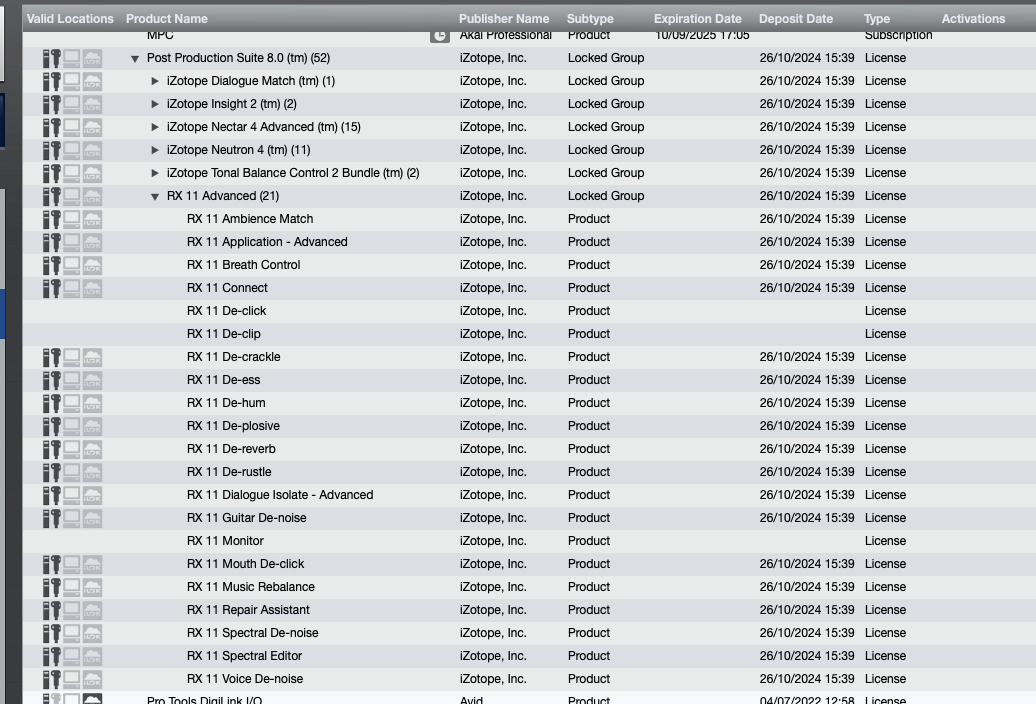Select the RX 11 Voice De-noise product name
Screen dimensions: 1036x704
click(245, 679)
